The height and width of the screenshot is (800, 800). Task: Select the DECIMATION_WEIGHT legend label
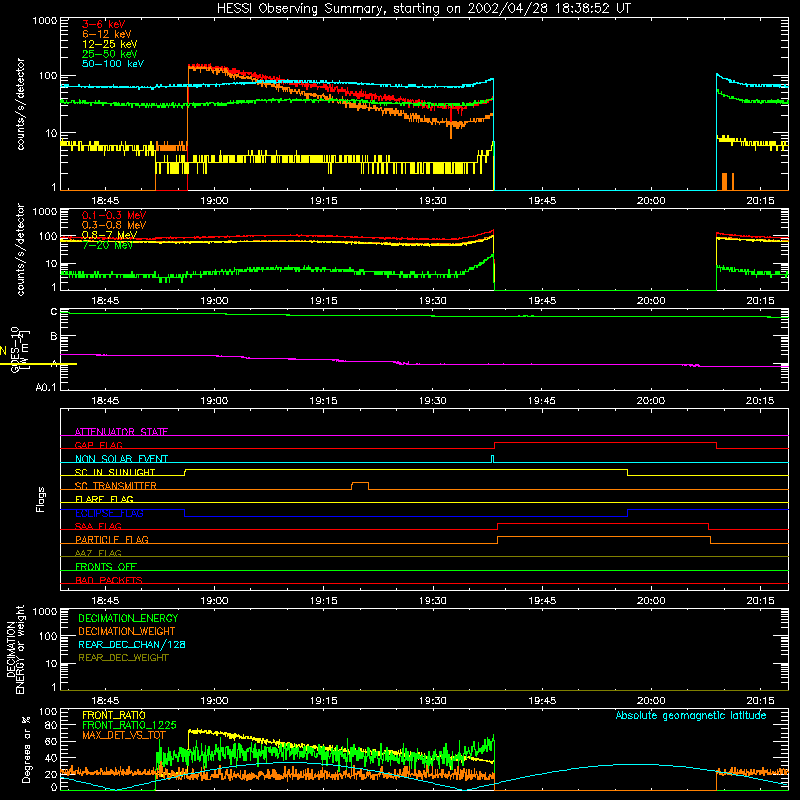(127, 631)
